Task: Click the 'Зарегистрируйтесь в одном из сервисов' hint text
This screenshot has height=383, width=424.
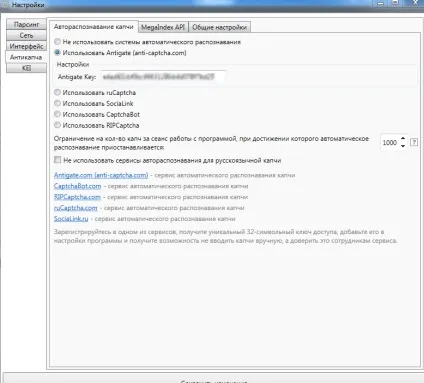Action: [x=226, y=236]
